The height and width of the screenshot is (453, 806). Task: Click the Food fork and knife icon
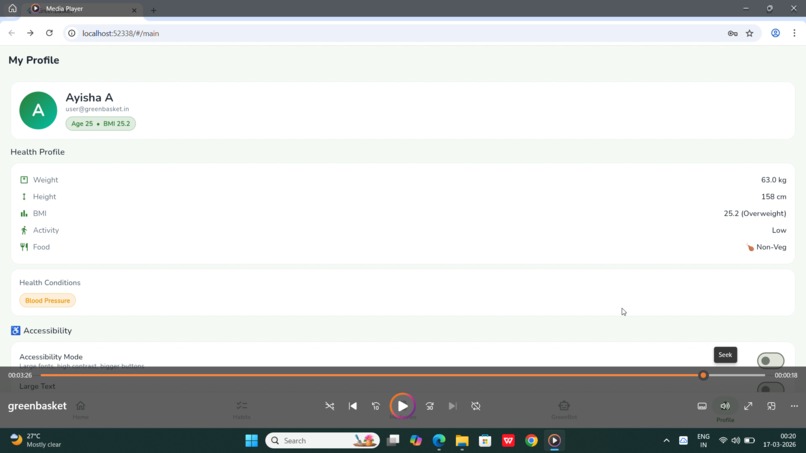[x=24, y=247]
